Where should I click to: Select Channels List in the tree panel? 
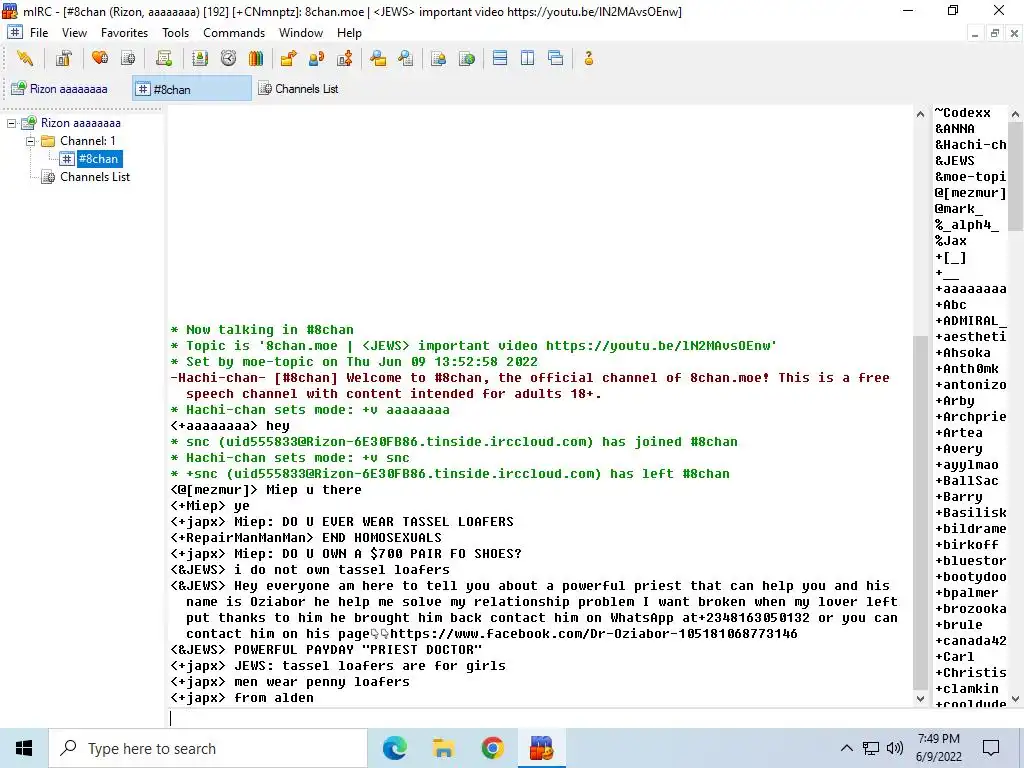[95, 177]
